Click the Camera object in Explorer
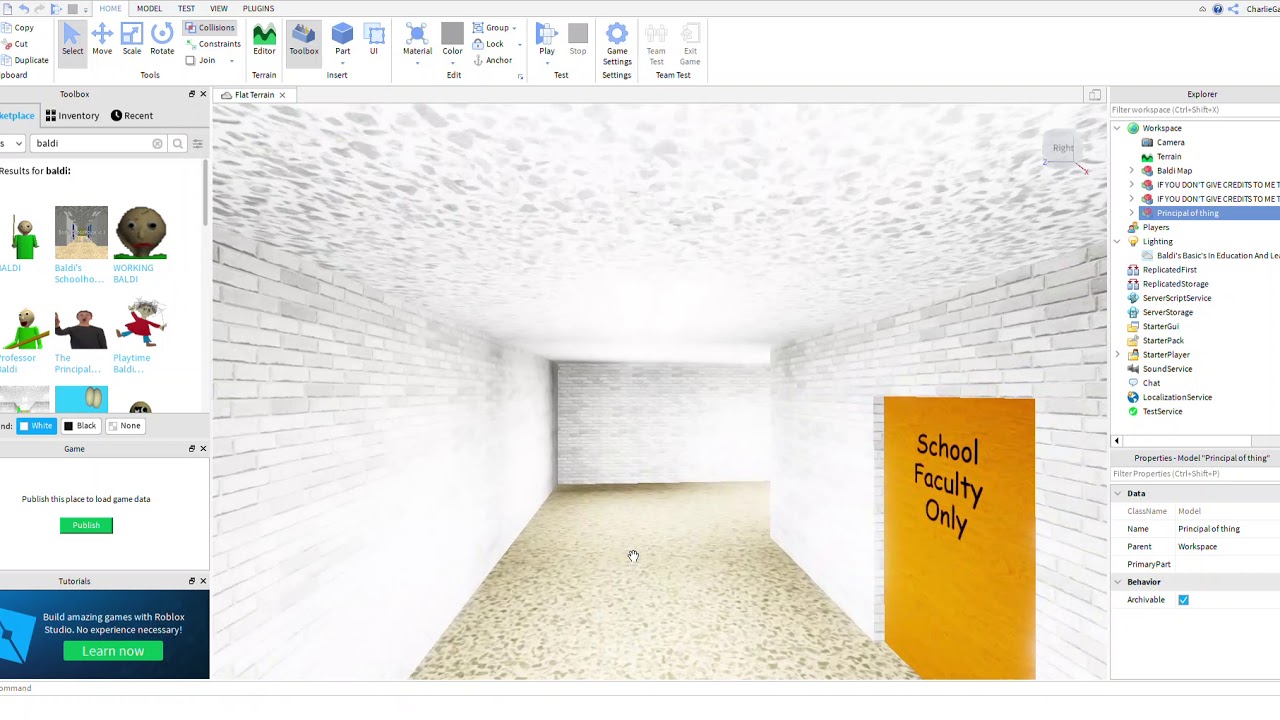This screenshot has height=720, width=1280. (1170, 142)
